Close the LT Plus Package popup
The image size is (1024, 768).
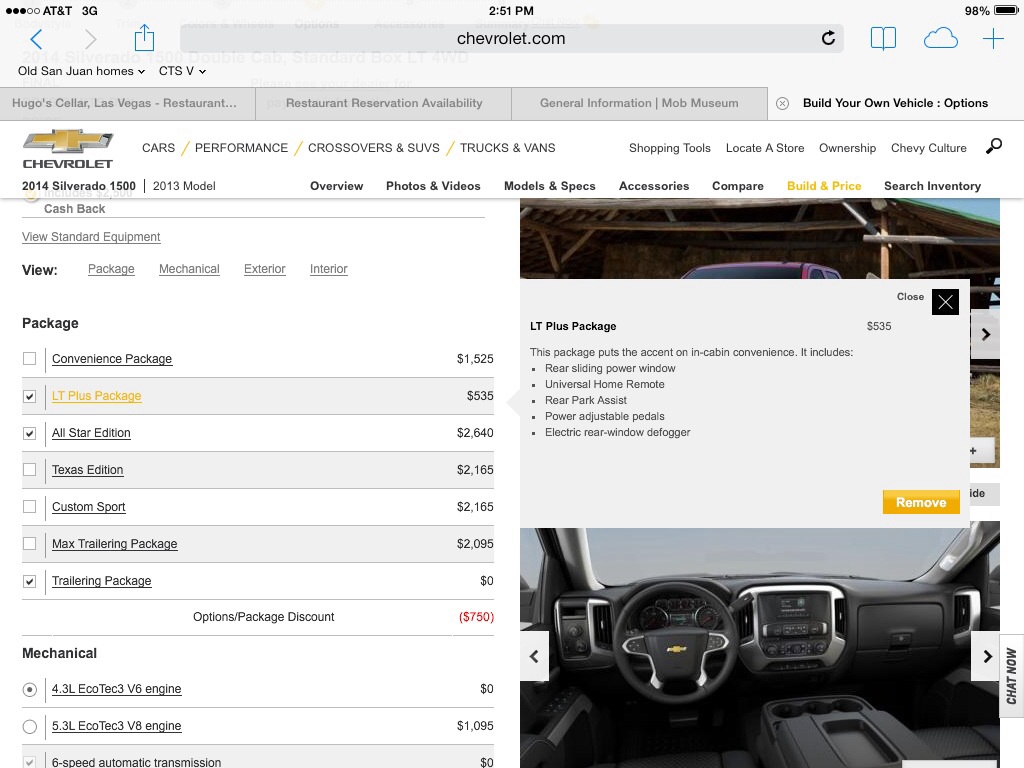(945, 302)
